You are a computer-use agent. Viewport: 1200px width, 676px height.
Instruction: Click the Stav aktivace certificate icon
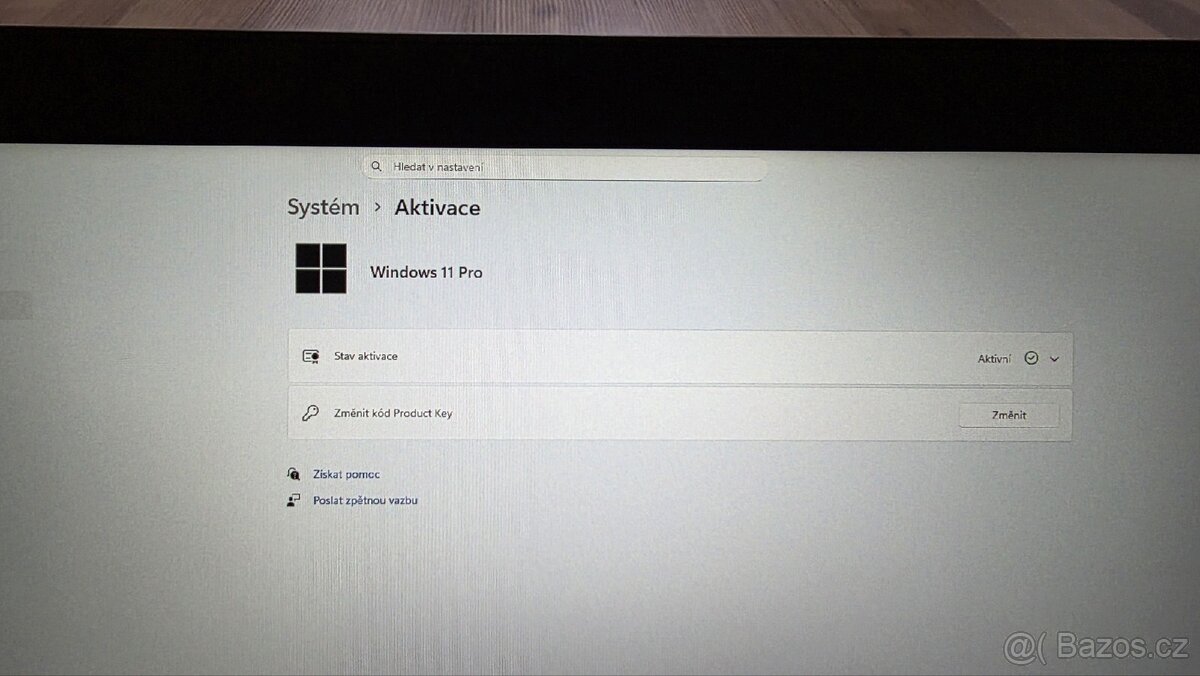tap(310, 356)
